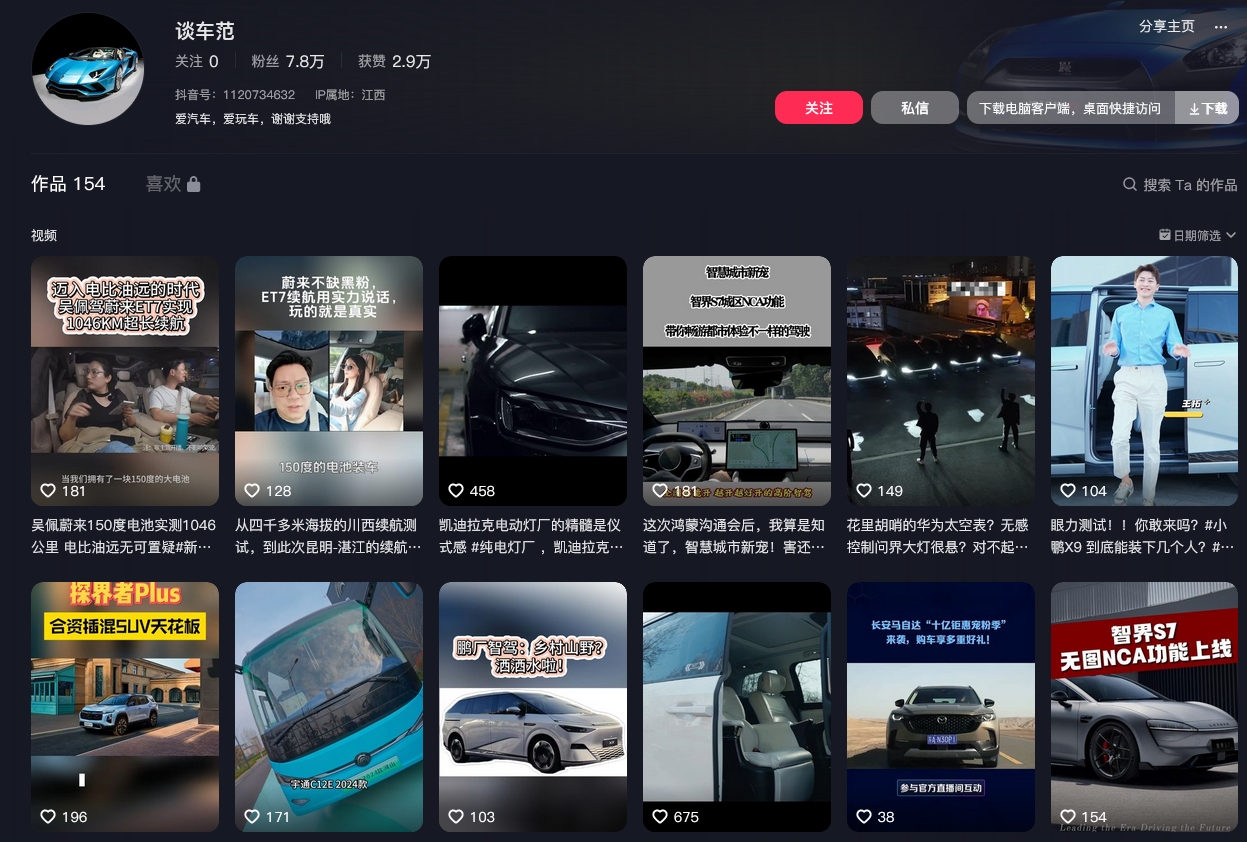Click the blue sports car profile avatar
The image size is (1247, 842).
[x=88, y=69]
